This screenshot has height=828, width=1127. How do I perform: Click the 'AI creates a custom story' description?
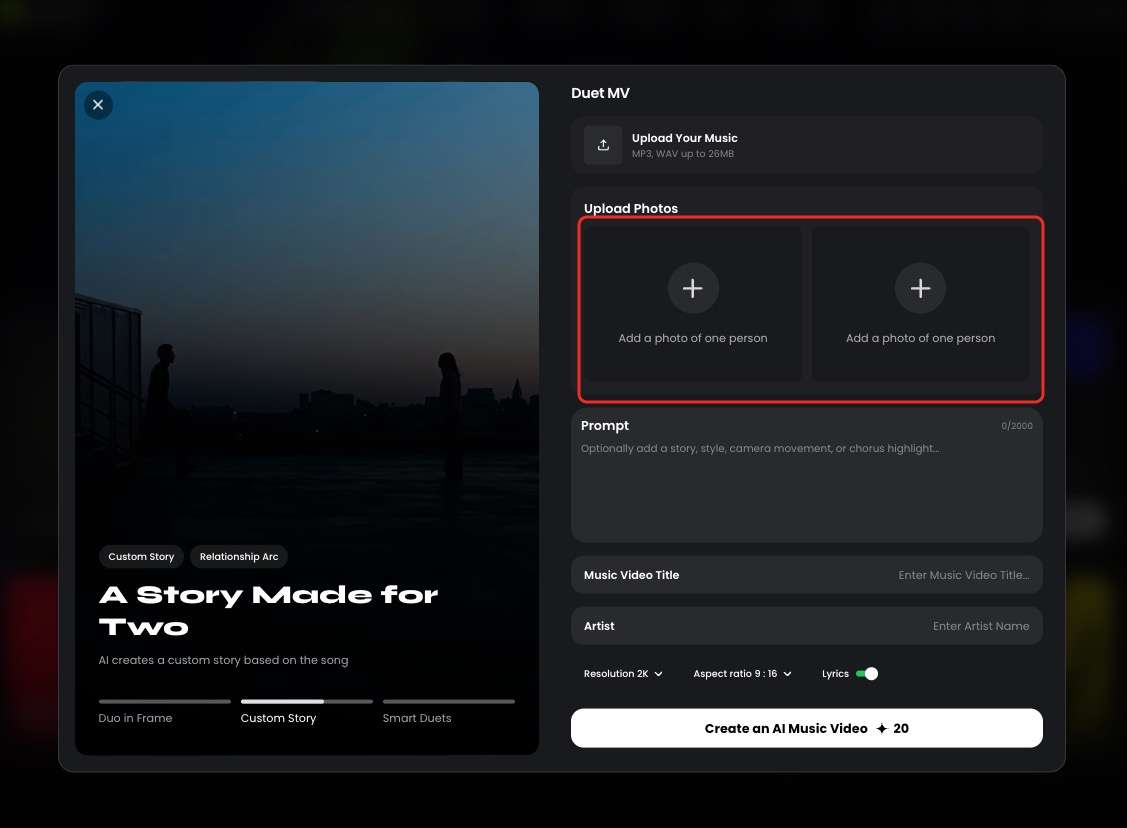point(224,660)
